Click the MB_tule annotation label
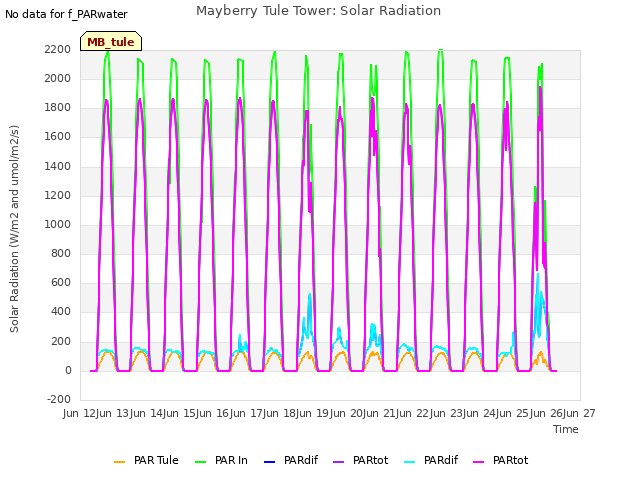Screen dimensions: 640x480 point(111,42)
